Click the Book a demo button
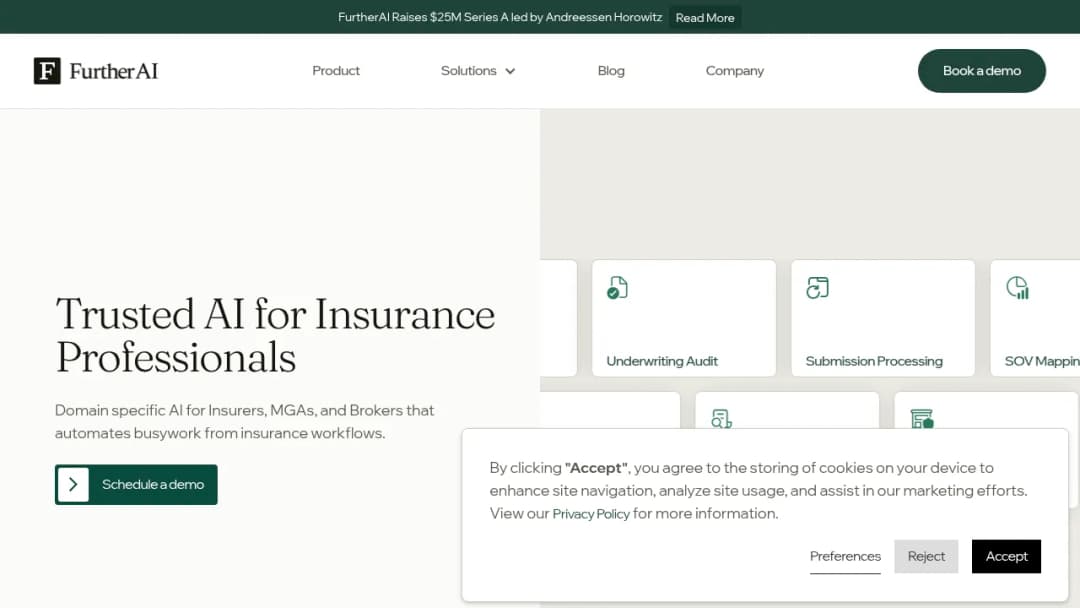This screenshot has width=1080, height=608. pyautogui.click(x=982, y=71)
